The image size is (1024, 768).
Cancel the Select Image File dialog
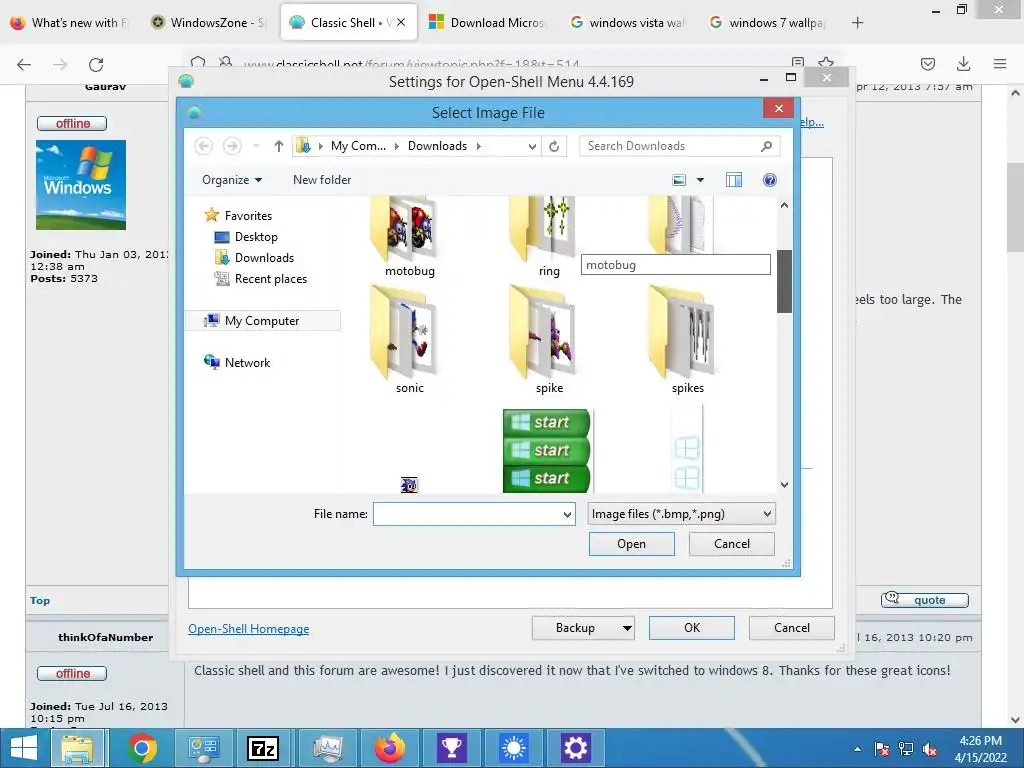click(731, 544)
